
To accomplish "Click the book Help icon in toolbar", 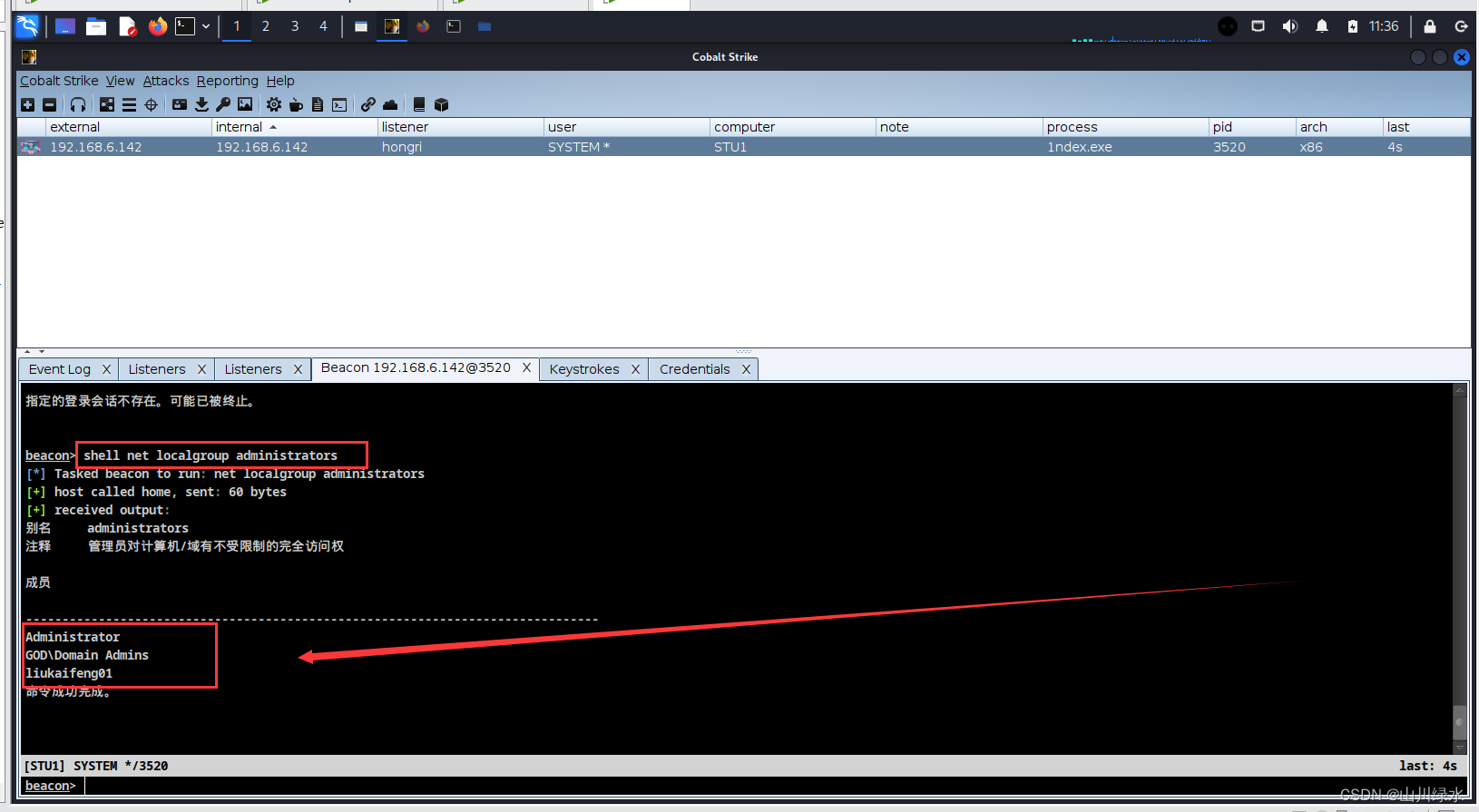I will [419, 105].
